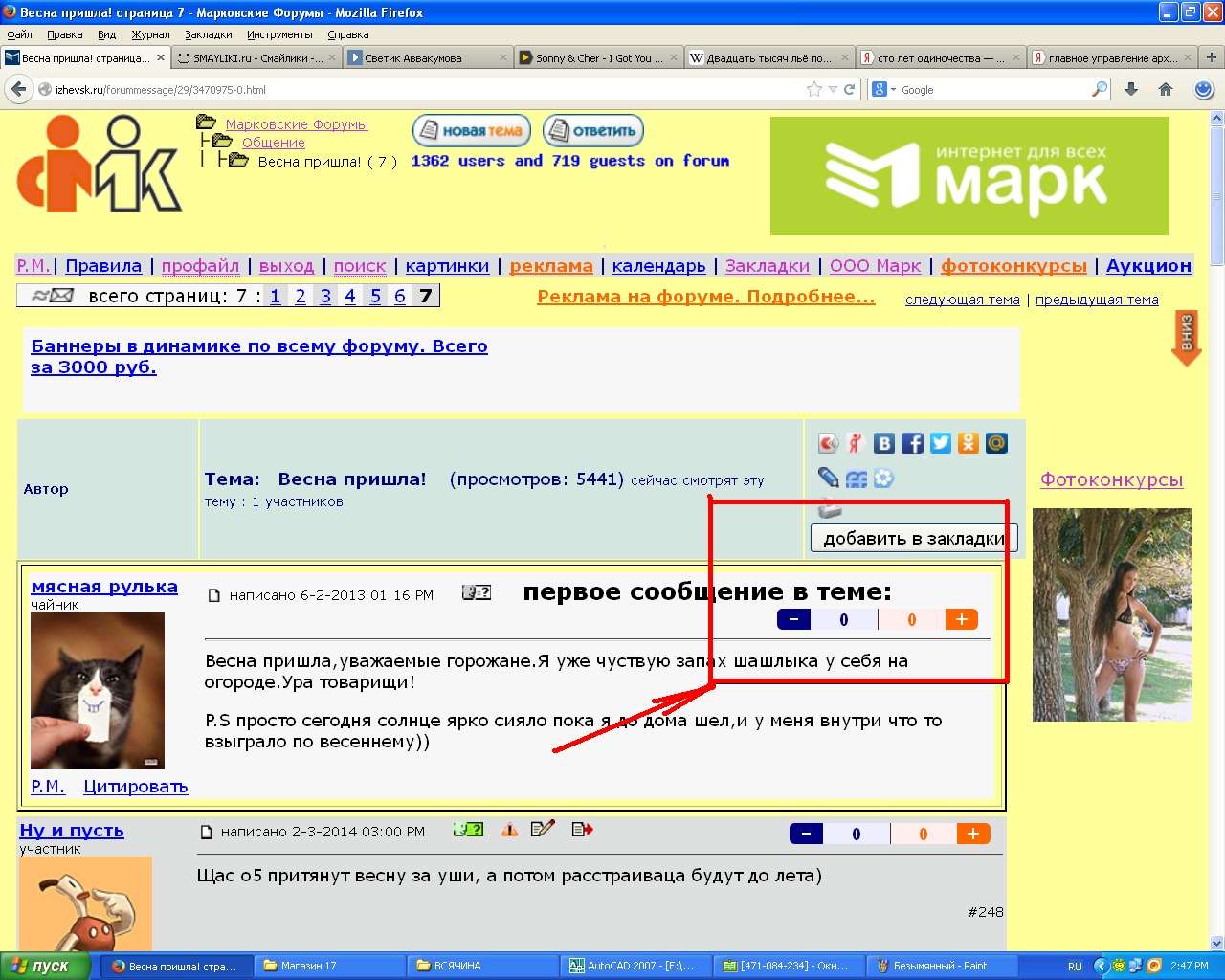1225x980 pixels.
Task: Switch to AutoCAD 2007 taskbar window
Action: click(x=636, y=966)
